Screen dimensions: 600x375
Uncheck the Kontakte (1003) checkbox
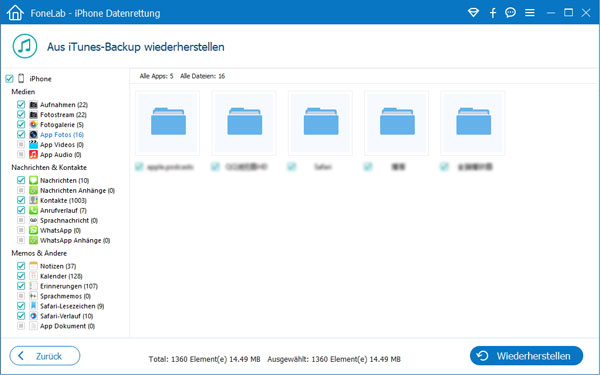(x=21, y=200)
